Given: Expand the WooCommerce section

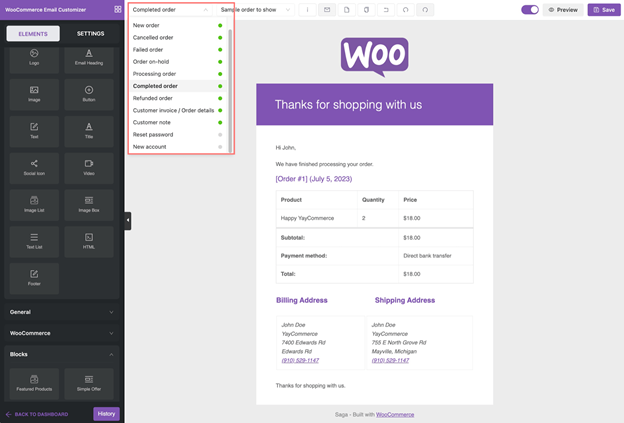Looking at the screenshot, I should [61, 333].
